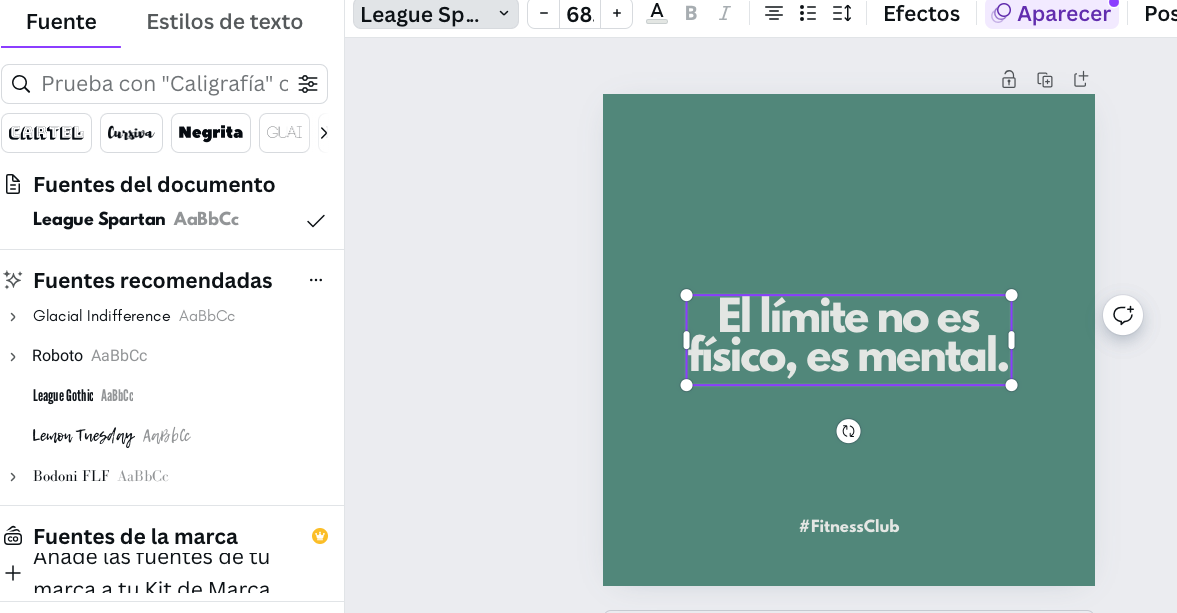Image resolution: width=1177 pixels, height=613 pixels.
Task: Click the Fuentes recomendadas heading
Action: [152, 281]
